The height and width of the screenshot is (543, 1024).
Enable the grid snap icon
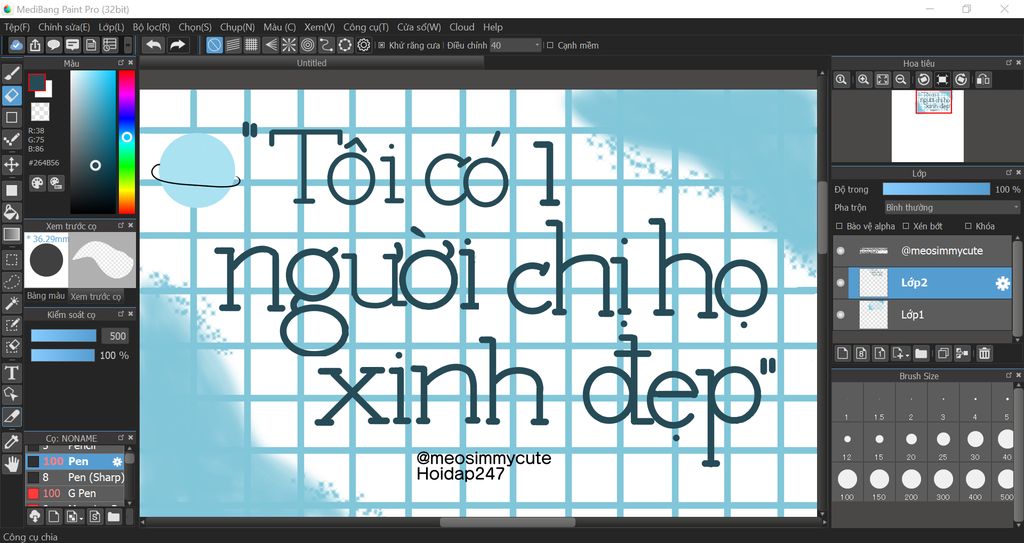(x=251, y=45)
